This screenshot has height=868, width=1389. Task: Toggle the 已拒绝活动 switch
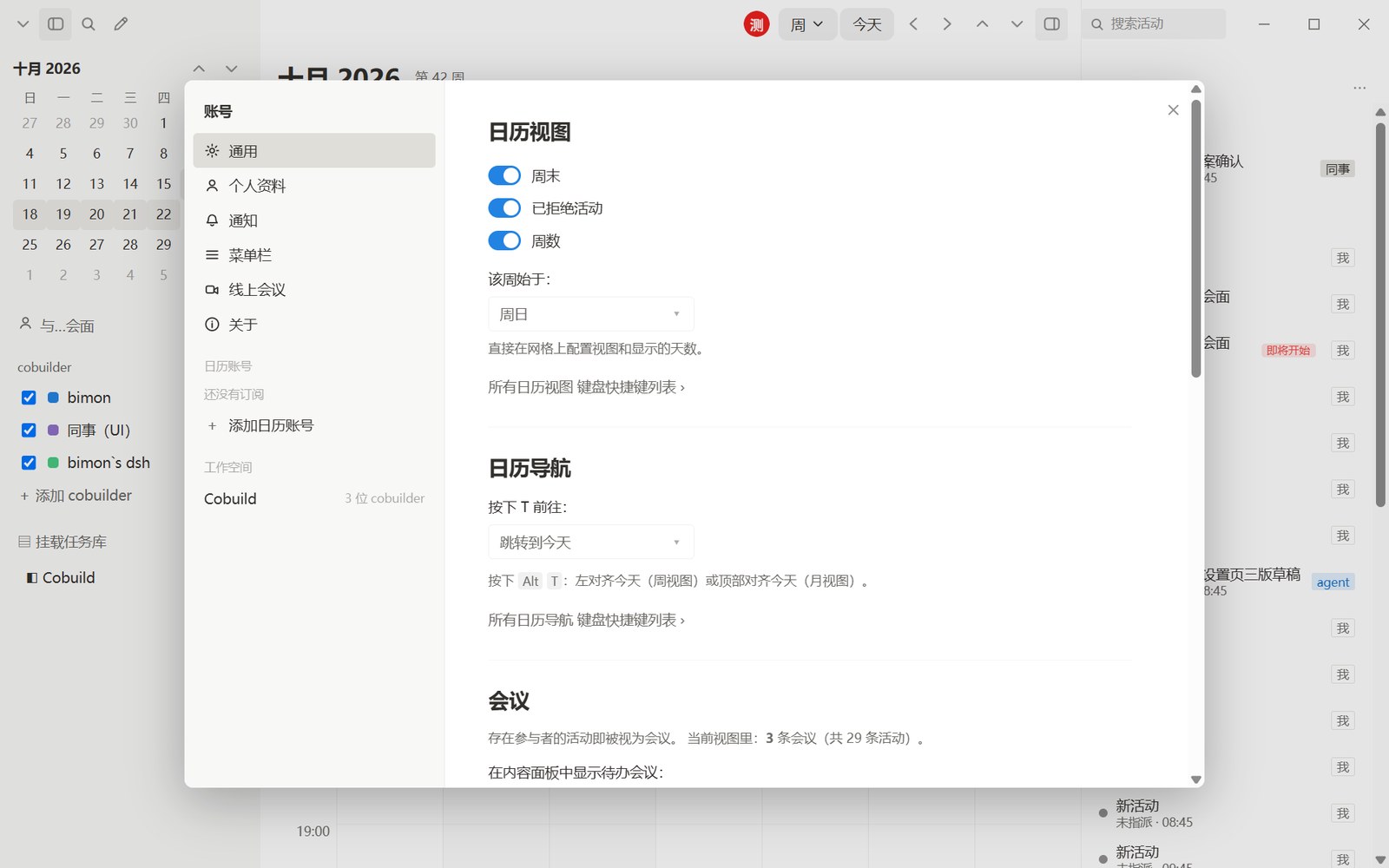pyautogui.click(x=504, y=208)
